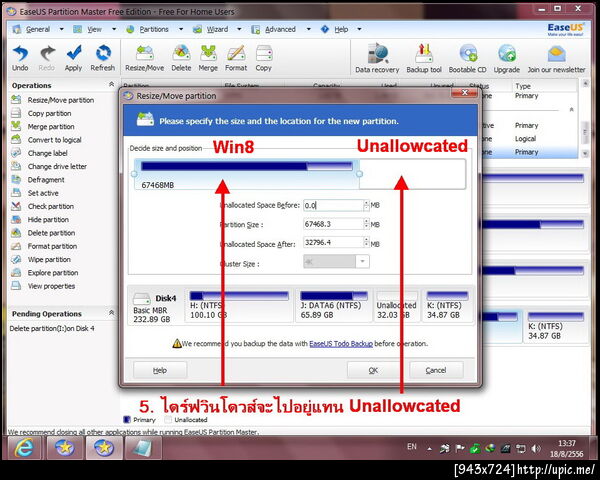Click the Unallocated Space Before spinner

click(367, 205)
